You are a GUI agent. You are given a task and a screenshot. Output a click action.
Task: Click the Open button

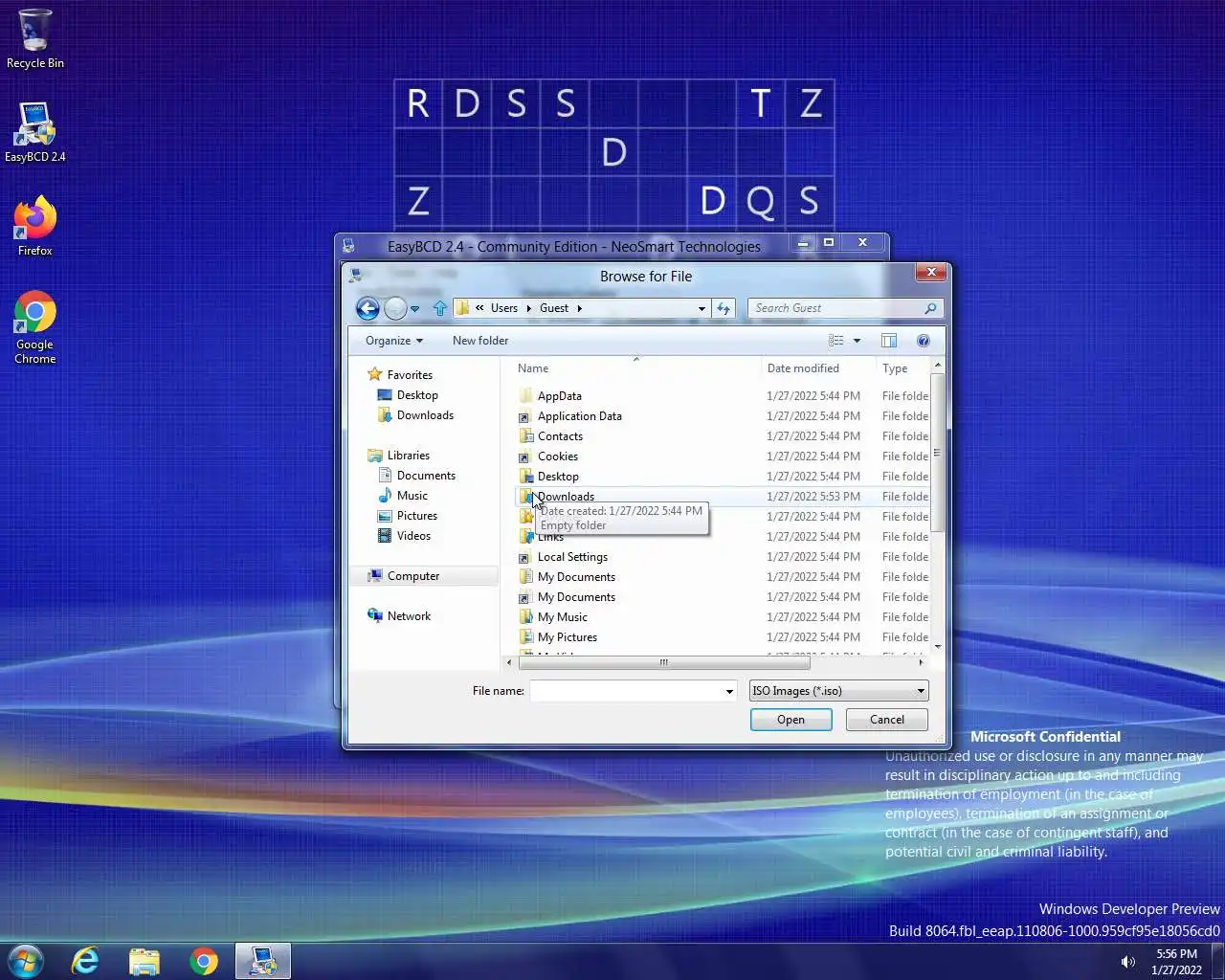pos(791,720)
